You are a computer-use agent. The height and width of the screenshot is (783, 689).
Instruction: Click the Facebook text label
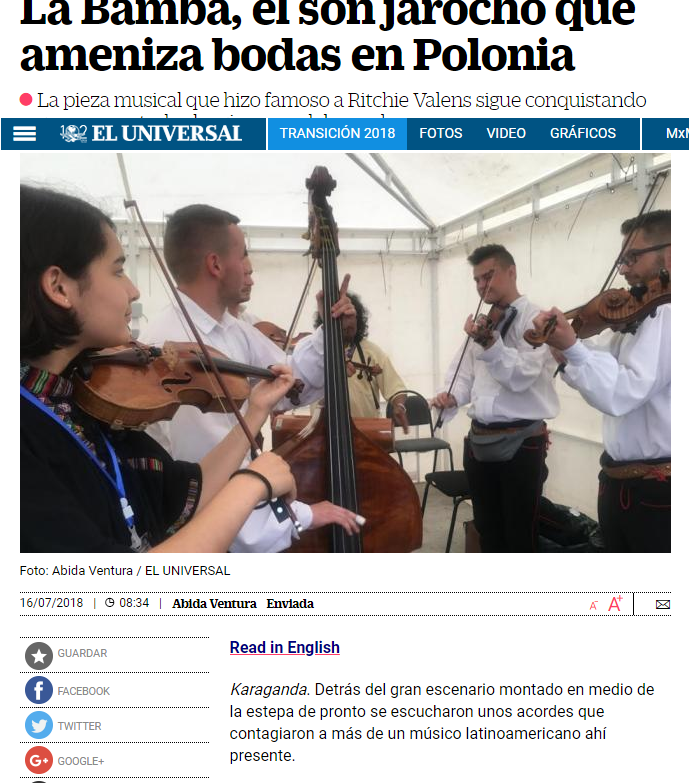click(x=83, y=691)
